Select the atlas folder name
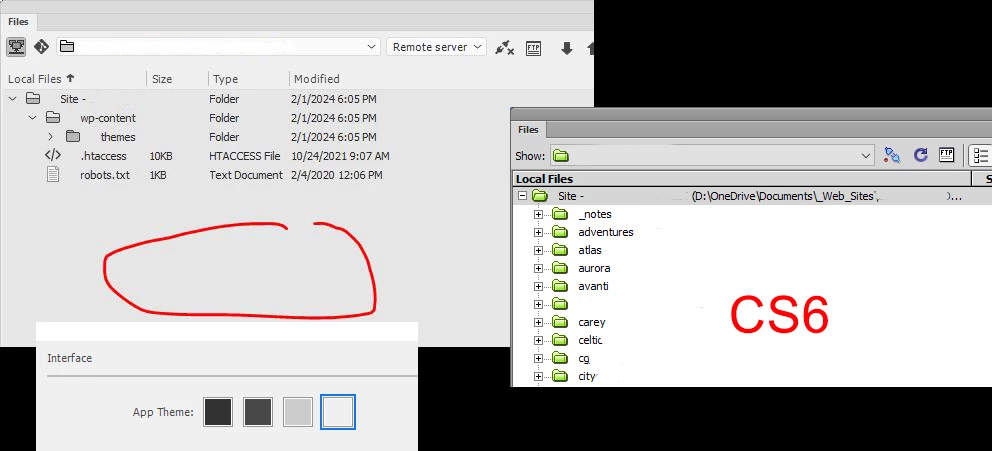This screenshot has height=451, width=992. pyautogui.click(x=590, y=250)
